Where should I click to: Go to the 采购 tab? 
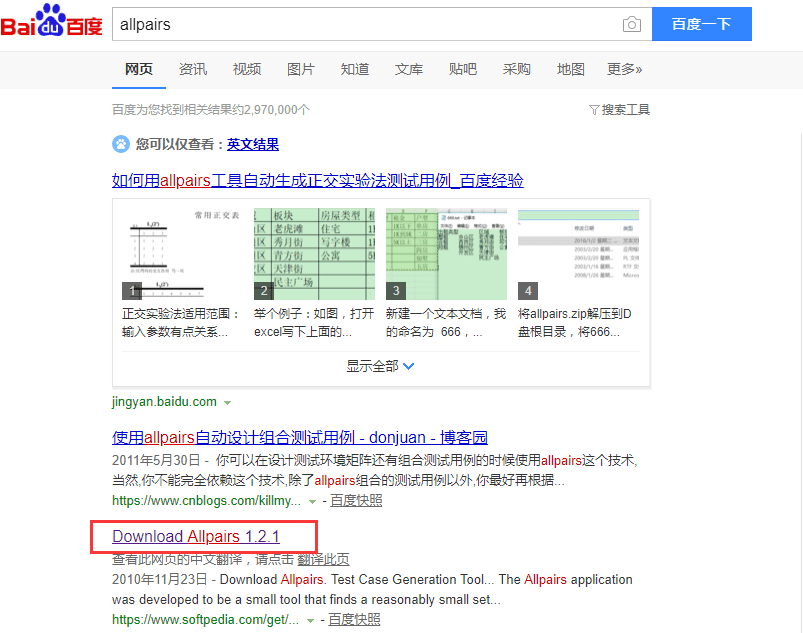click(x=517, y=69)
